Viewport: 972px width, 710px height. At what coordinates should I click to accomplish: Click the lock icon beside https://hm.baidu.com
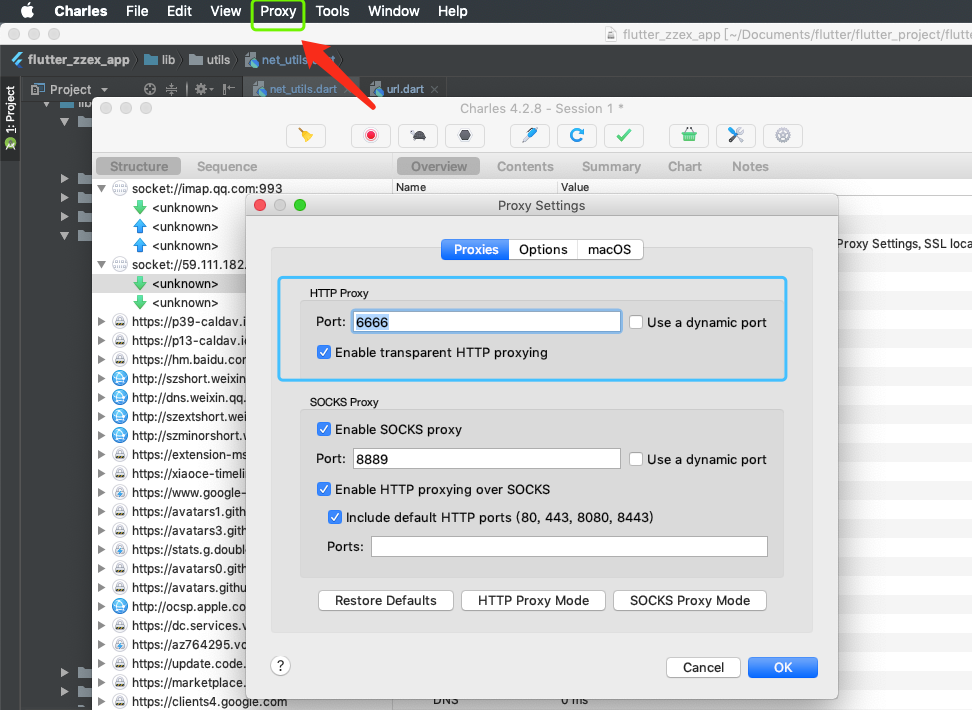(x=120, y=360)
